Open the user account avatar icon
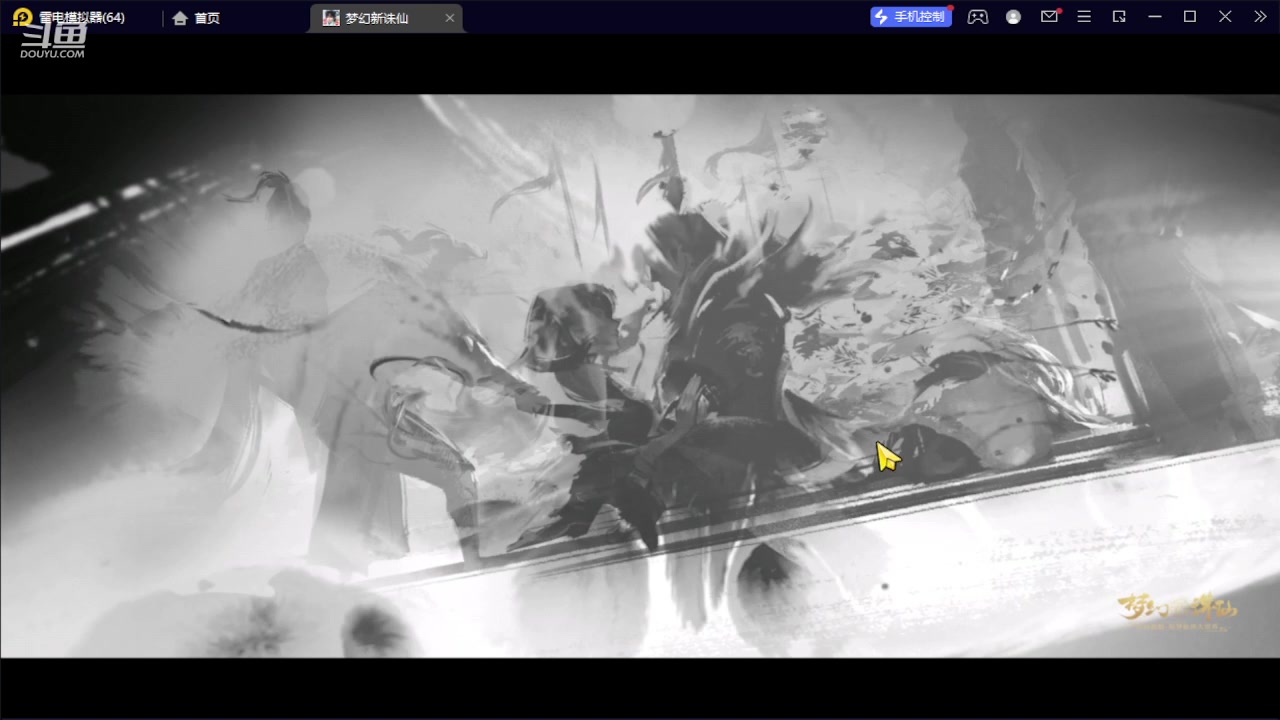Screen dimensions: 1280x720 point(1014,17)
